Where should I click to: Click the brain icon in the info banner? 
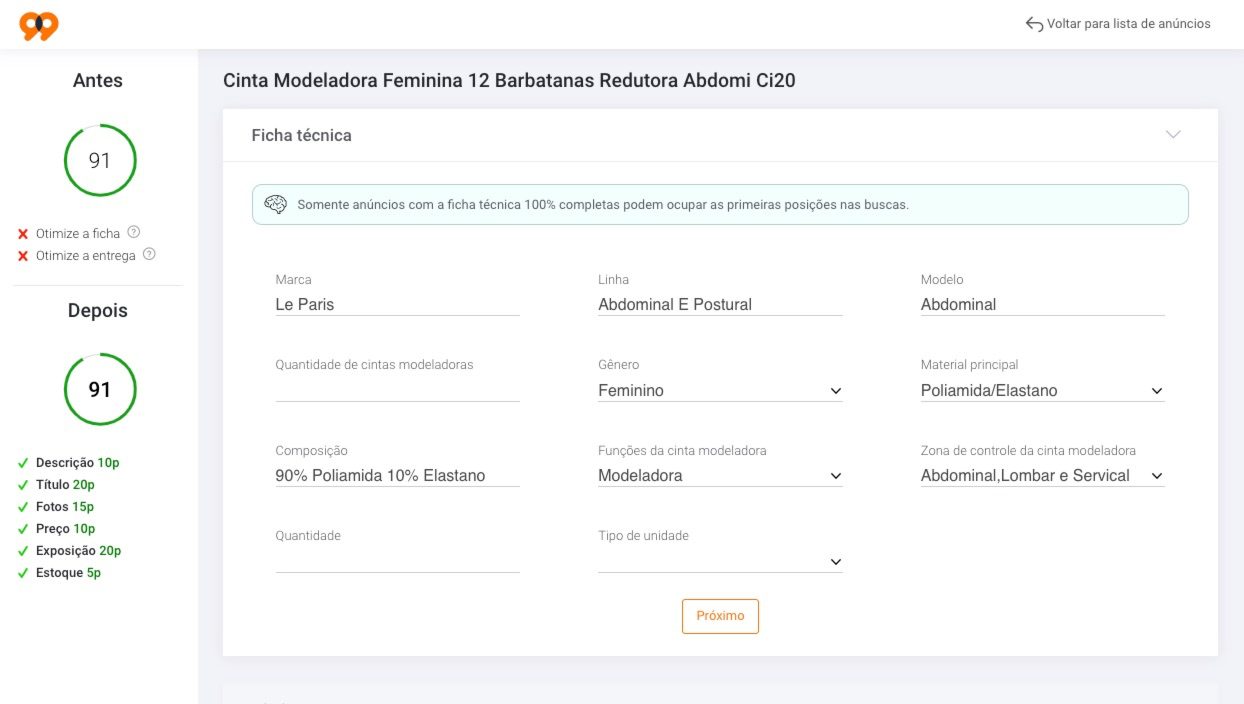(x=275, y=204)
